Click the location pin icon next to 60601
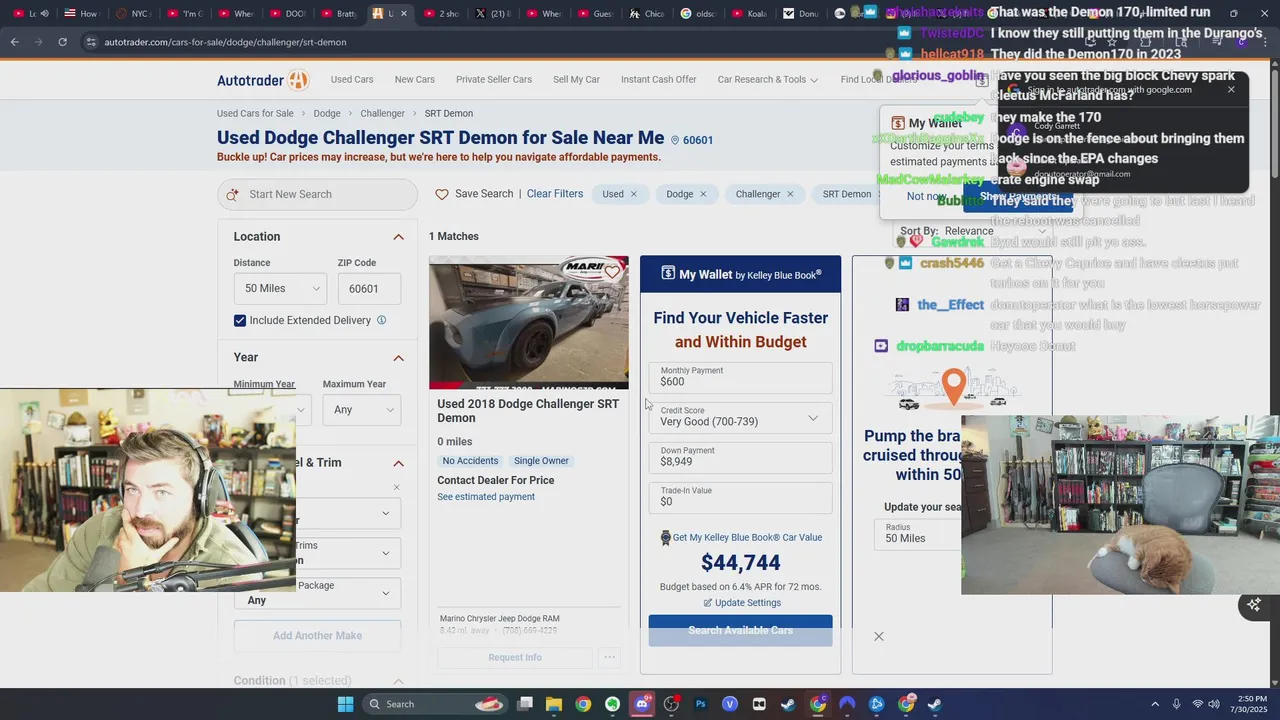 pyautogui.click(x=675, y=140)
